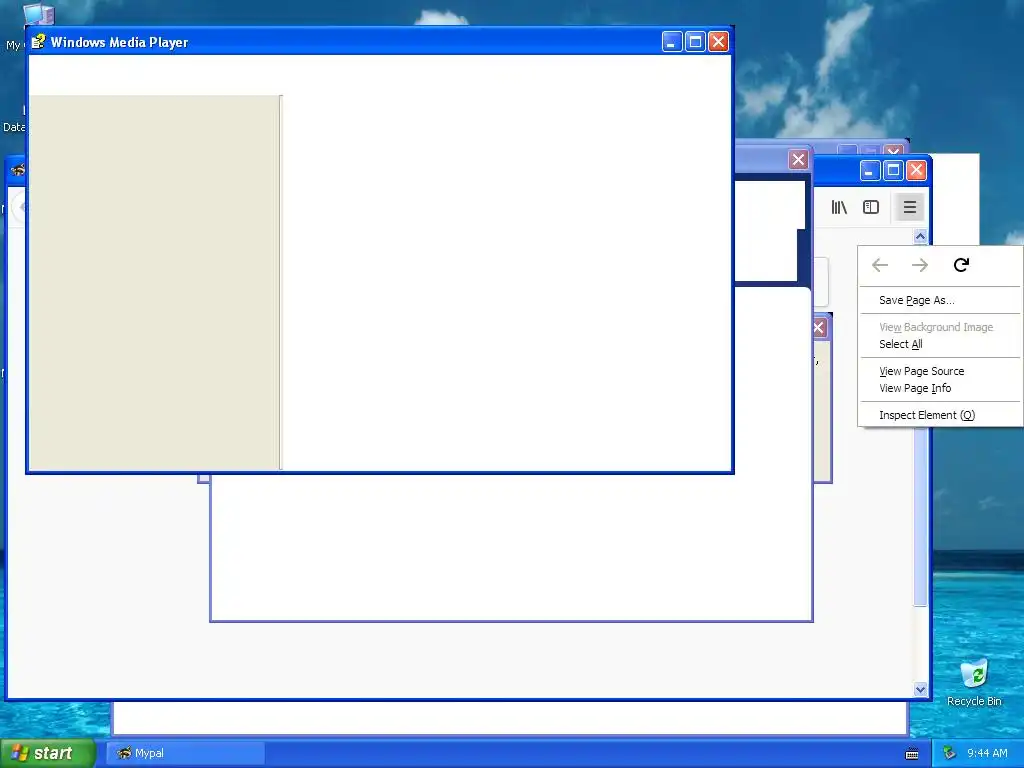Maximize the Windows Media Player window
This screenshot has width=1024, height=768.
click(x=696, y=42)
